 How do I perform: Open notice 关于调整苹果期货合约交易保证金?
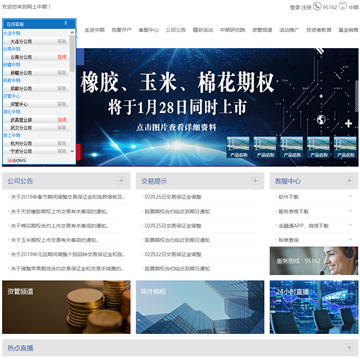pos(68,269)
